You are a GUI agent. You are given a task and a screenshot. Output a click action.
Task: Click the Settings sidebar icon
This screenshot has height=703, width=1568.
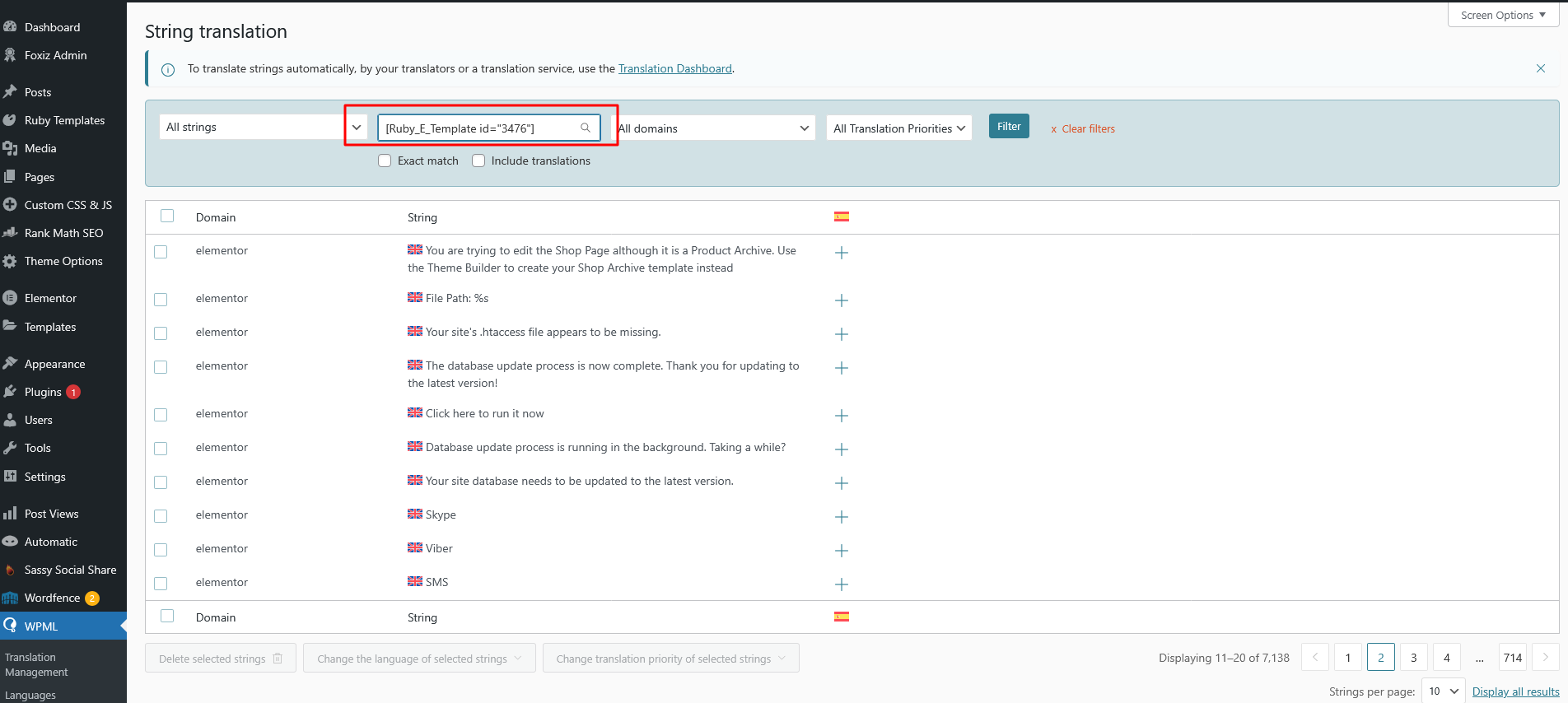[x=10, y=476]
